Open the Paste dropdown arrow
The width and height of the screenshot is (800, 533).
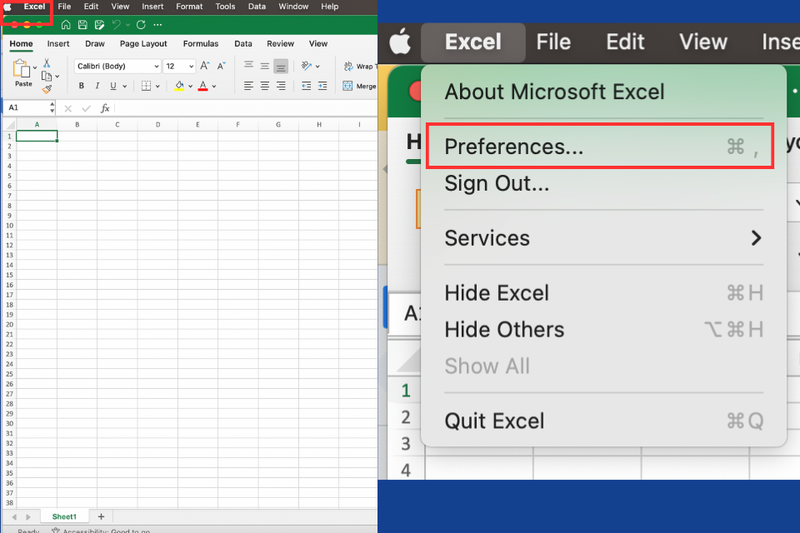coord(35,67)
